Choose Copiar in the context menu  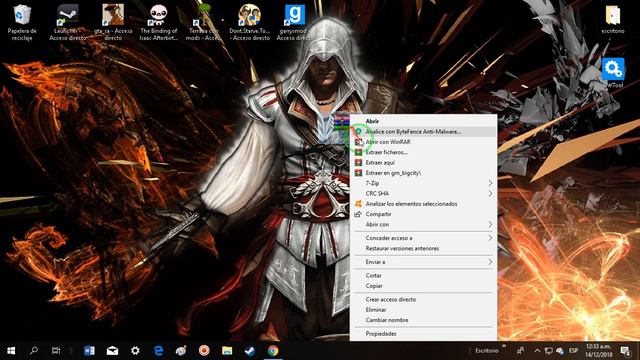click(424, 286)
